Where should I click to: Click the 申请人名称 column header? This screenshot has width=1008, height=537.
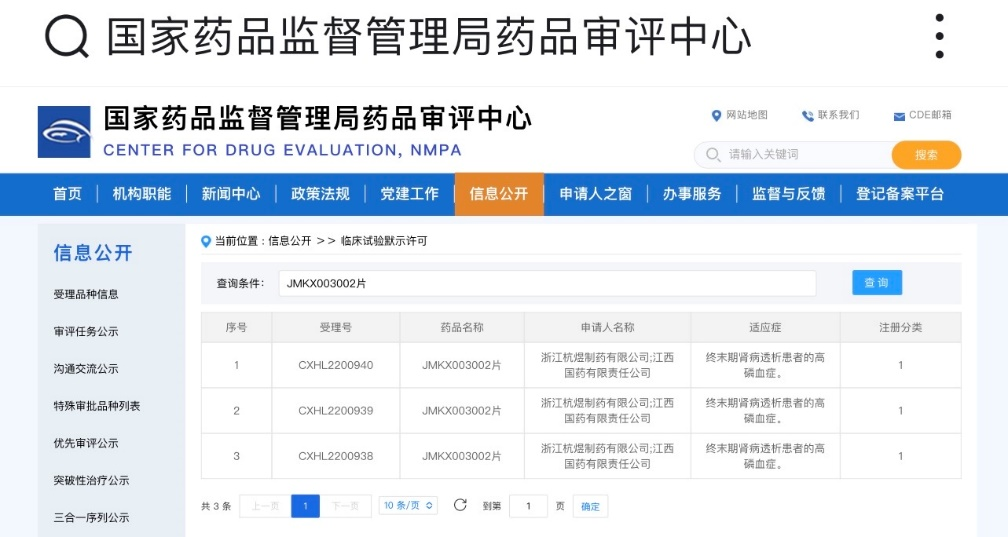[608, 327]
